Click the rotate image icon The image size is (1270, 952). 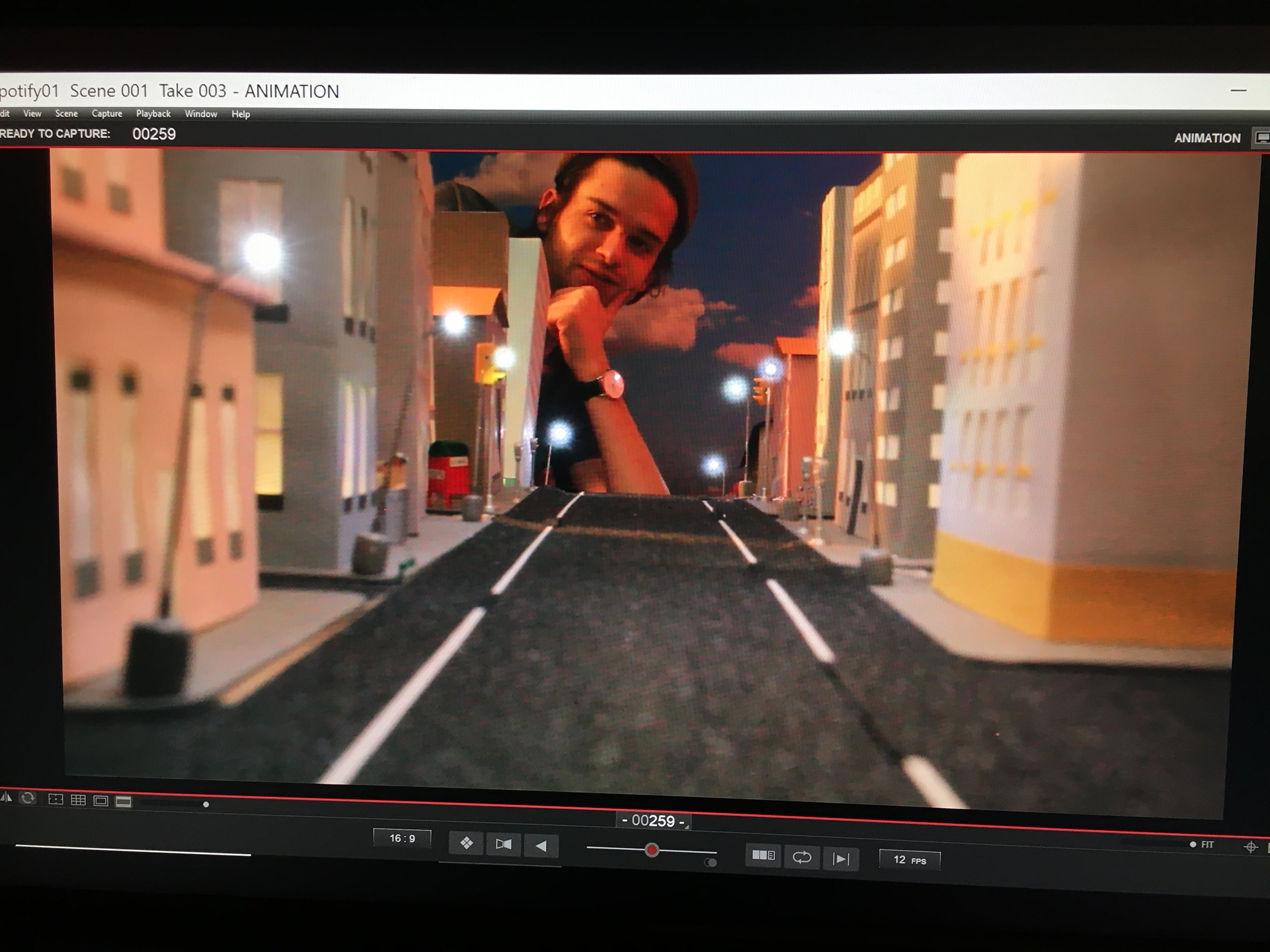tap(27, 798)
